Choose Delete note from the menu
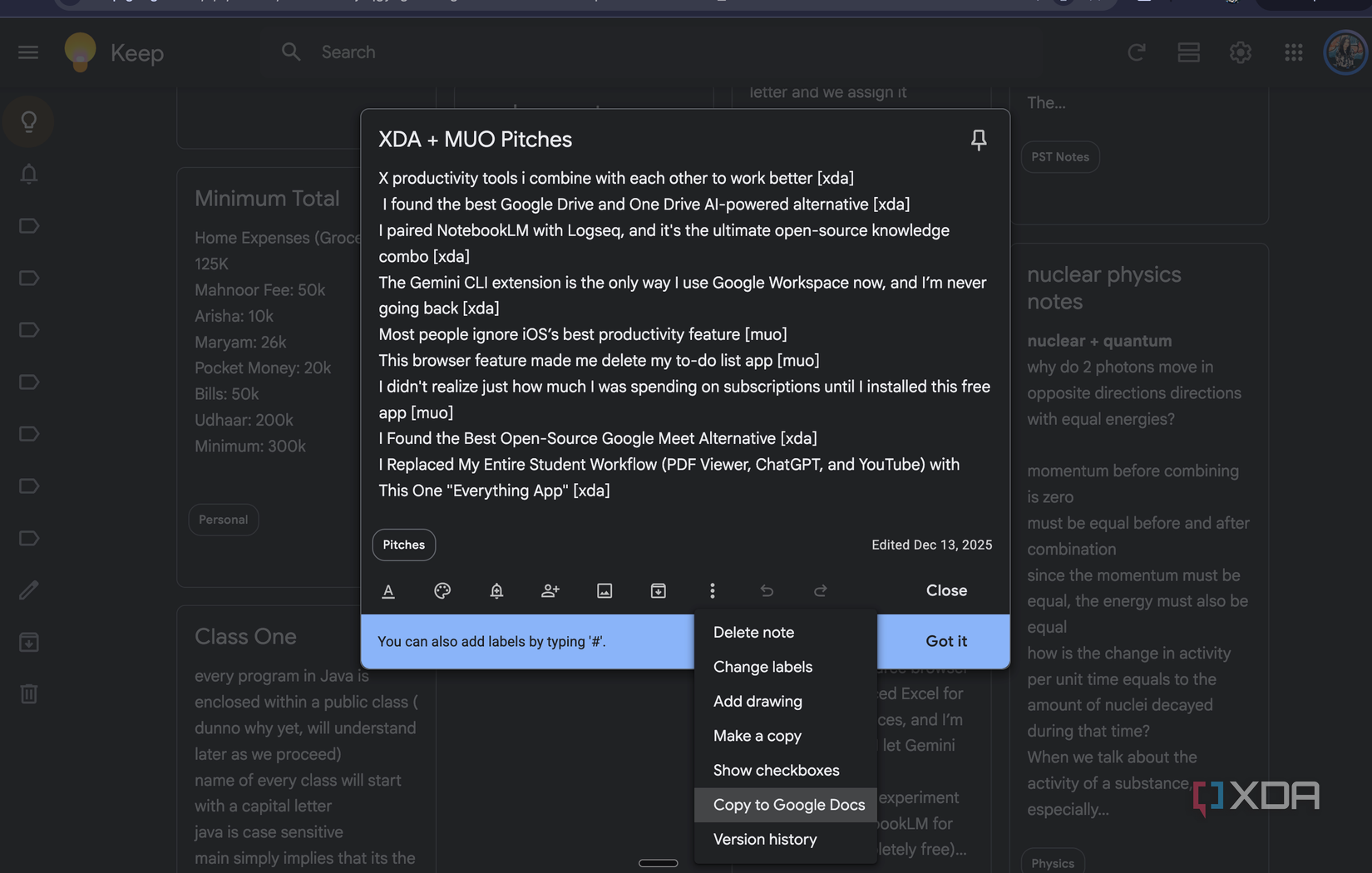 coord(786,633)
